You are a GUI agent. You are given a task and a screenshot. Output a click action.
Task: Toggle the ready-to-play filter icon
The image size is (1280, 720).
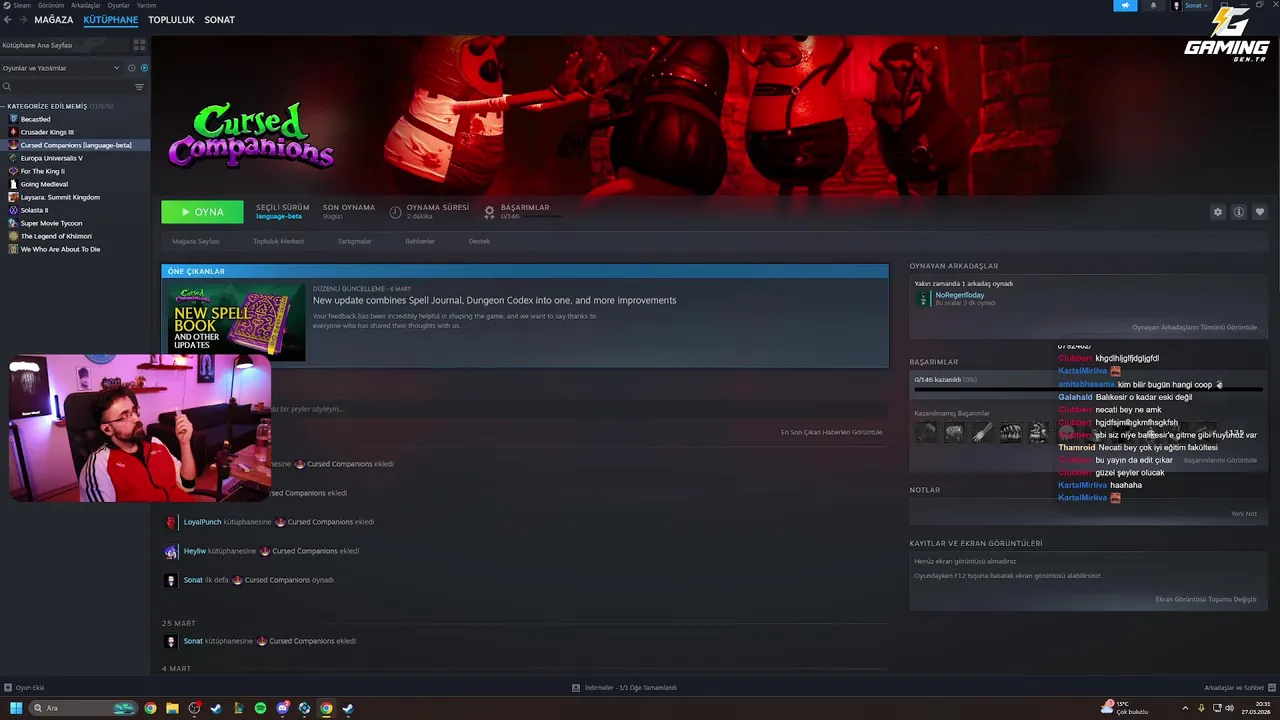click(x=144, y=68)
